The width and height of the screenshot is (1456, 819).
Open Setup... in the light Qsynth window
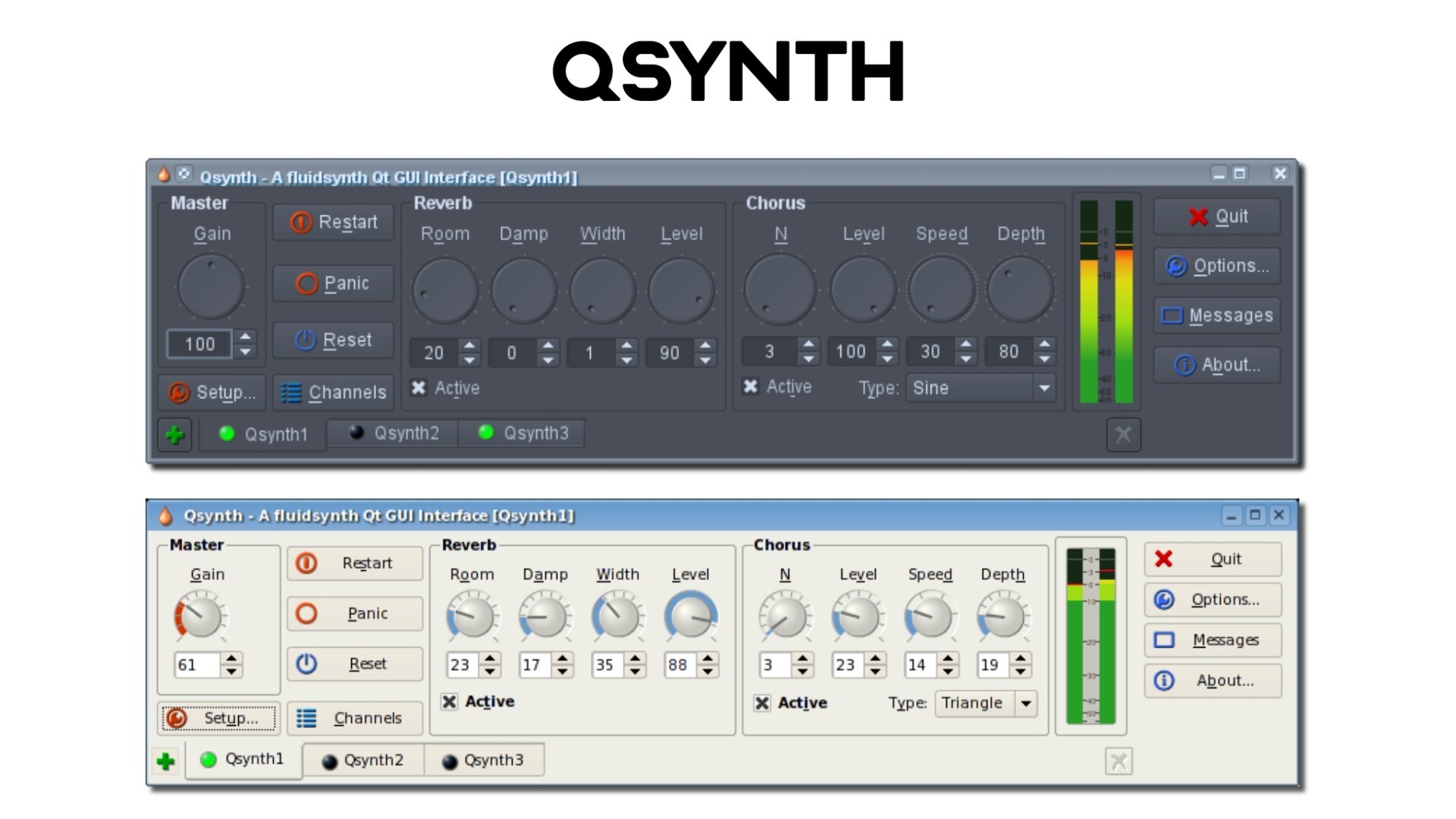click(218, 718)
